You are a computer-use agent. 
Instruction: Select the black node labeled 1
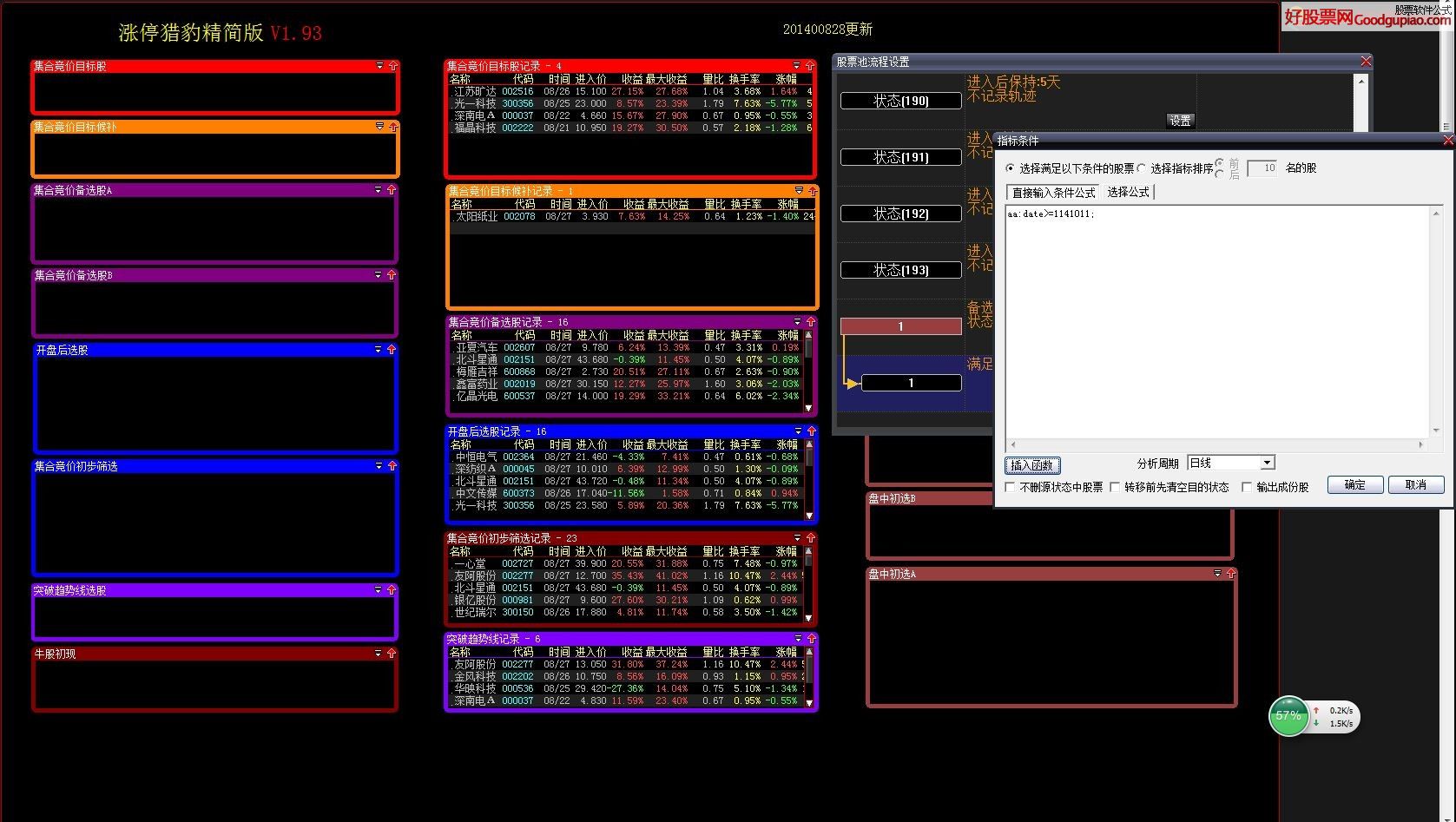coord(911,383)
